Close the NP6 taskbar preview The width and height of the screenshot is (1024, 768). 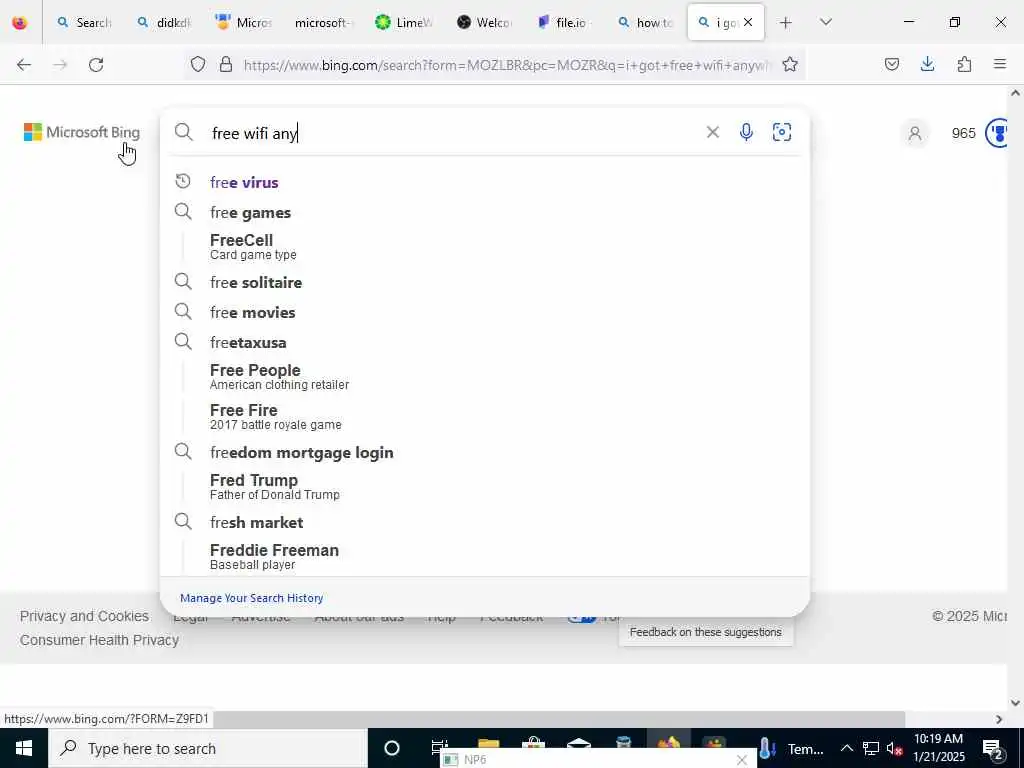741,760
